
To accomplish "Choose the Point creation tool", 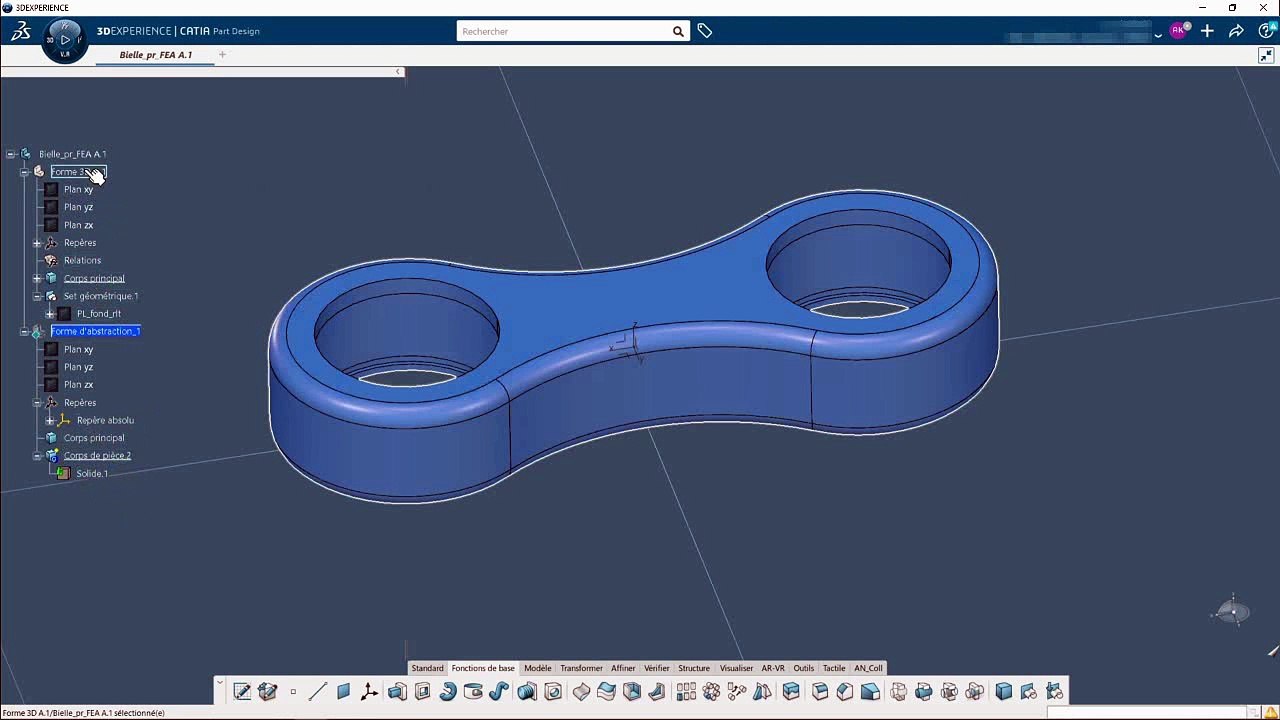I will pyautogui.click(x=293, y=691).
